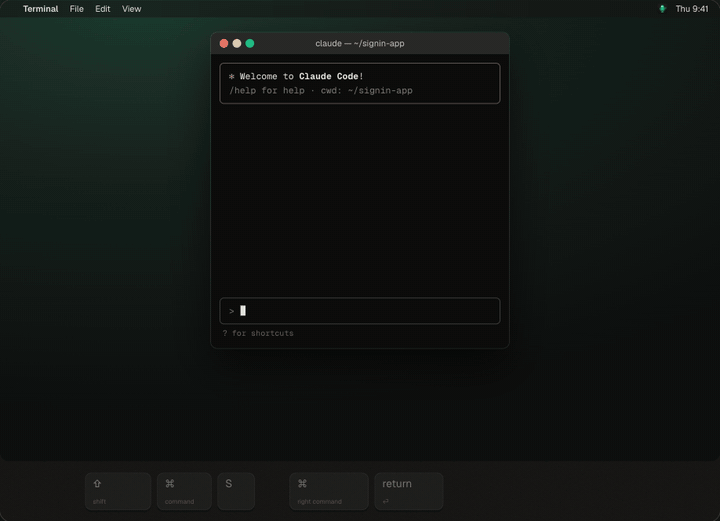The height and width of the screenshot is (521, 720).
Task: Close the claude terminal window
Action: click(x=224, y=43)
